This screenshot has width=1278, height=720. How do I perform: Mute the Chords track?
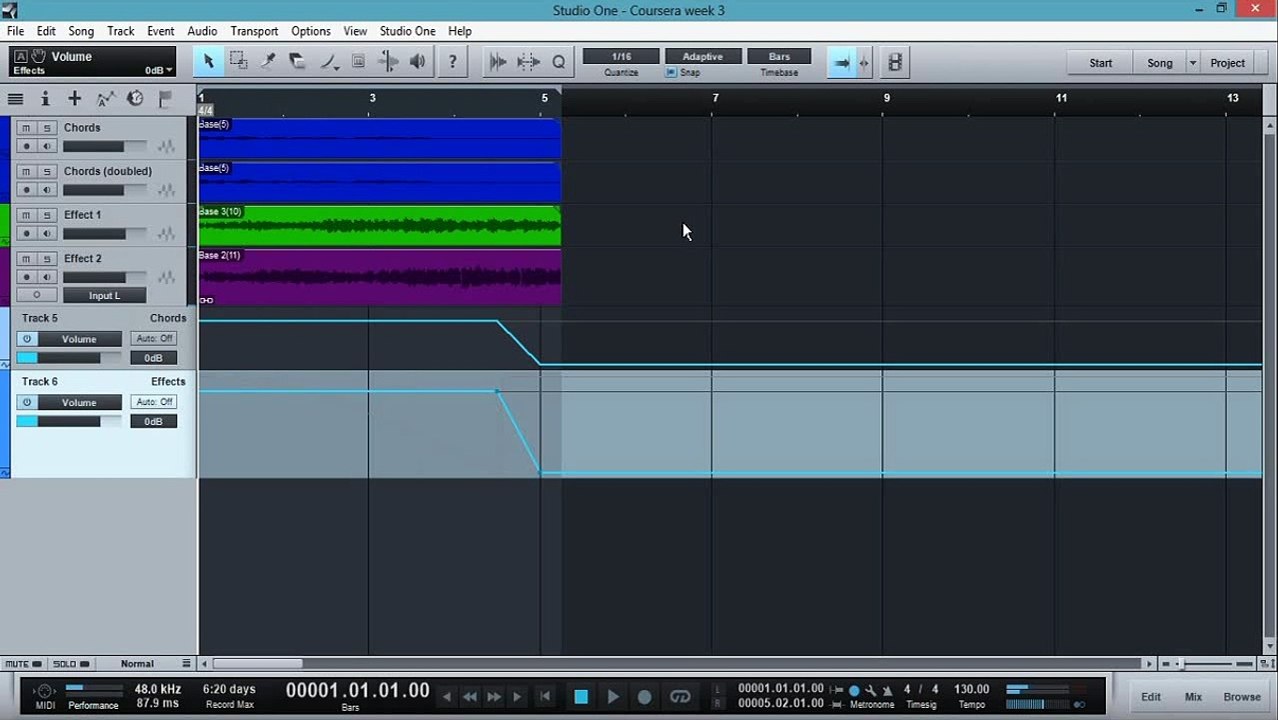pyautogui.click(x=26, y=128)
